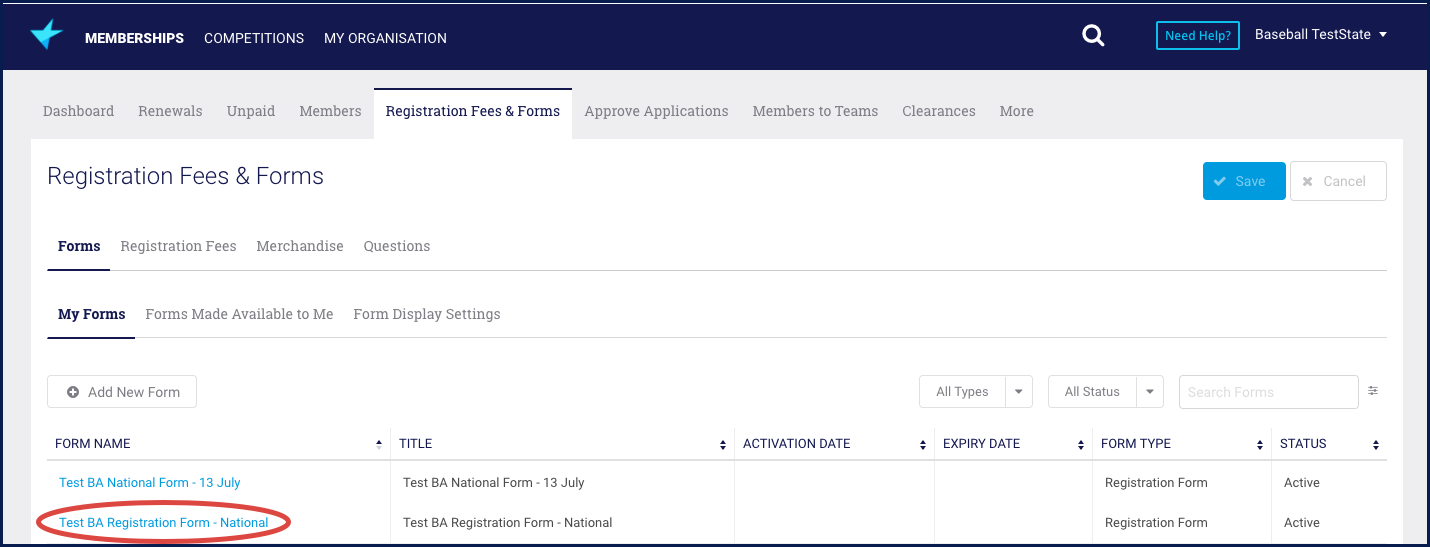The height and width of the screenshot is (547, 1430).
Task: Sort by Expiry Date column arrows
Action: tap(1081, 445)
